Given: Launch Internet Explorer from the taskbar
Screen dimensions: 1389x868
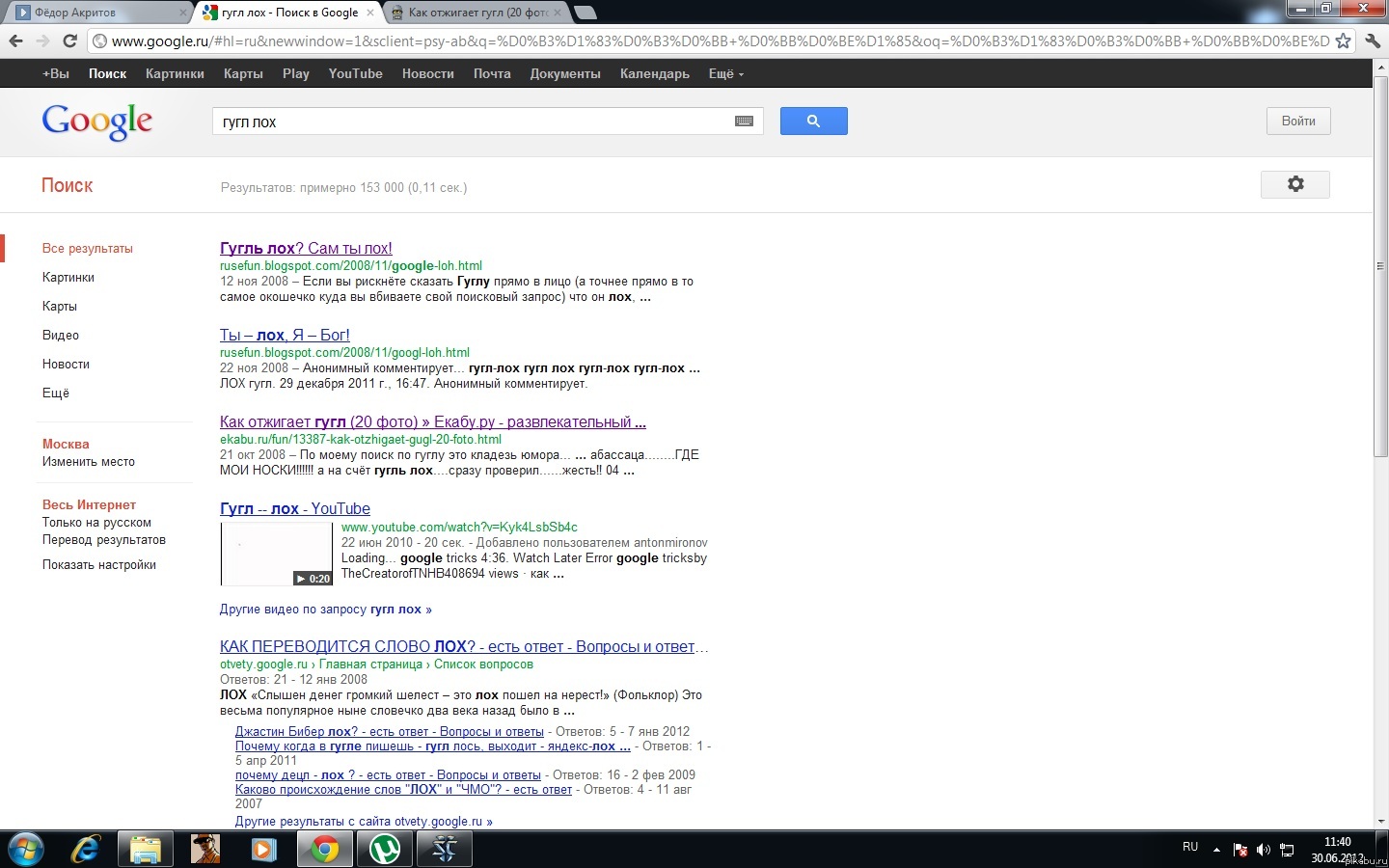Looking at the screenshot, I should click(86, 850).
